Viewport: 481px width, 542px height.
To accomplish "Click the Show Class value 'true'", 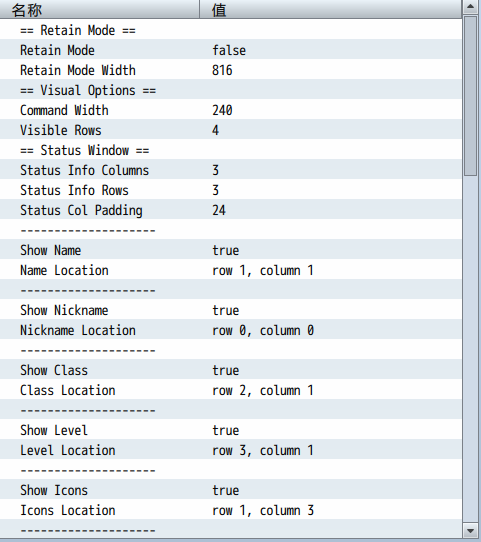I will click(x=226, y=371).
